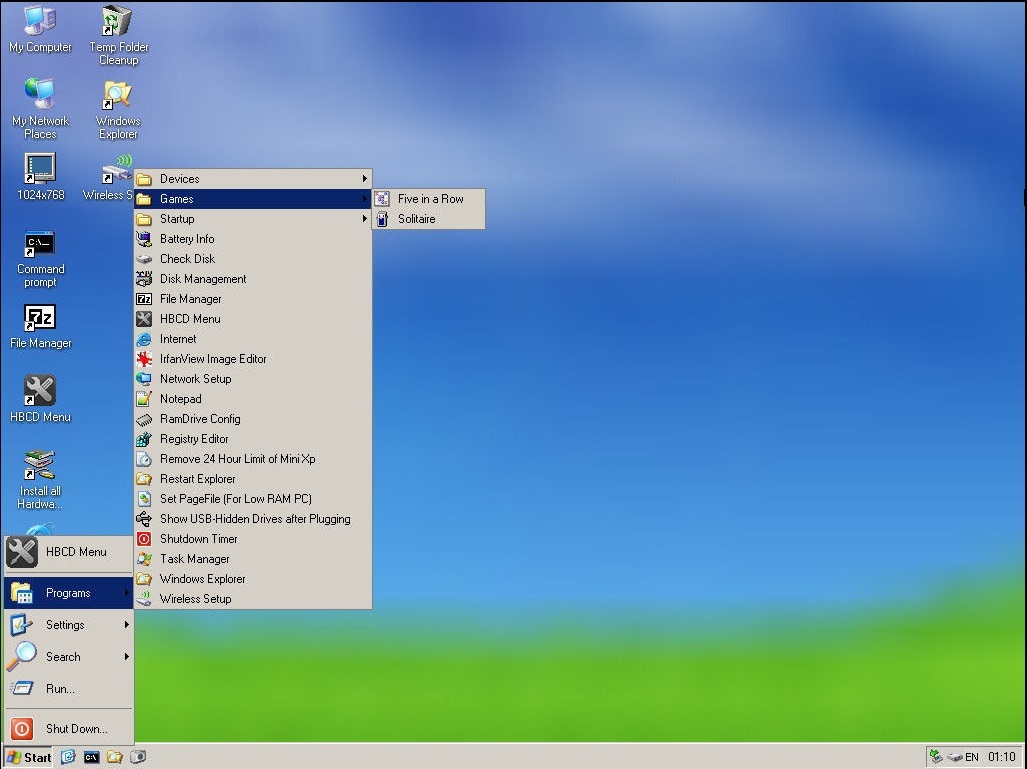Click the Internet Explorer icon in menu
Image resolution: width=1027 pixels, height=769 pixels.
pos(144,339)
